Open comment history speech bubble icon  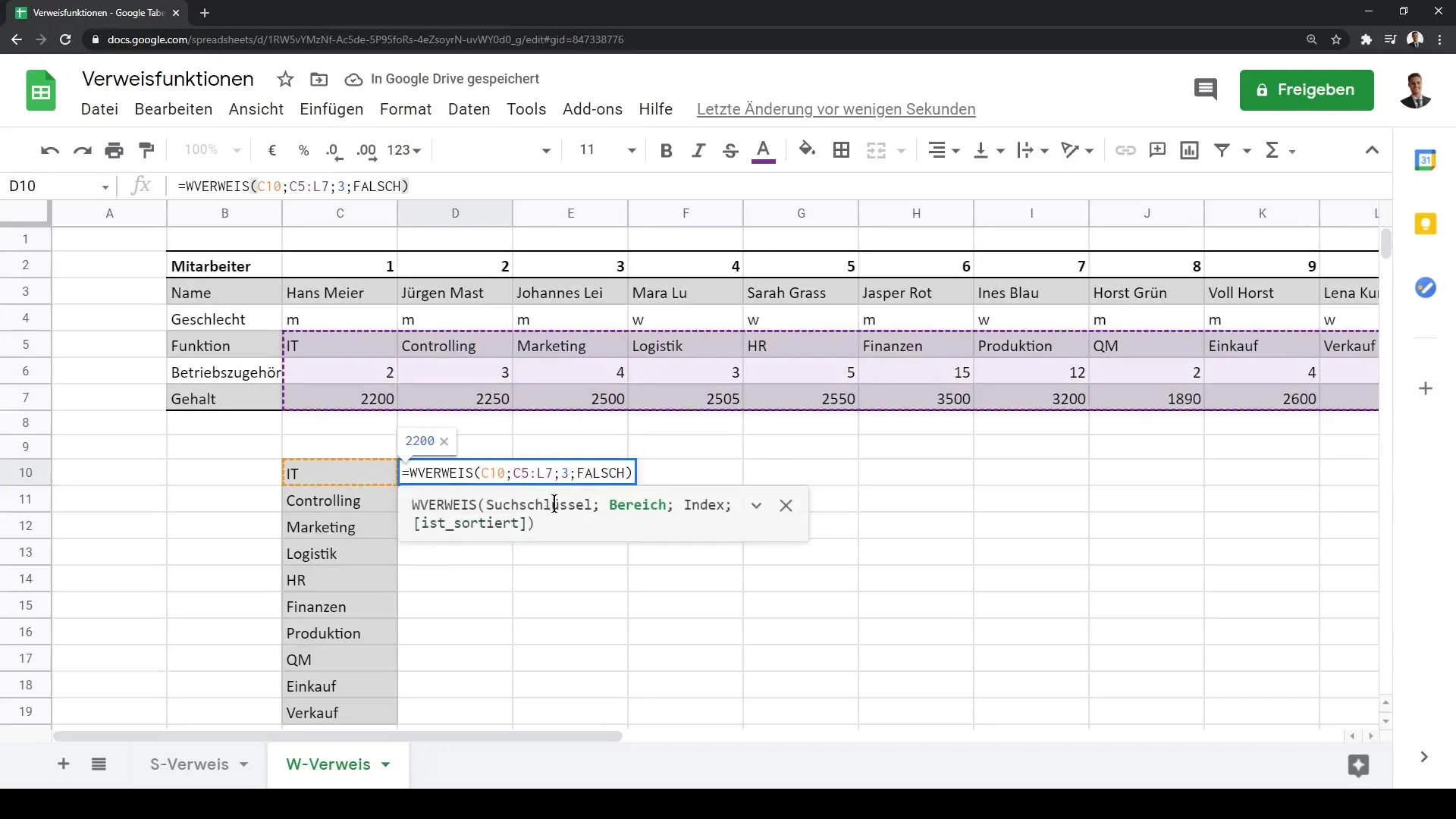tap(1206, 89)
